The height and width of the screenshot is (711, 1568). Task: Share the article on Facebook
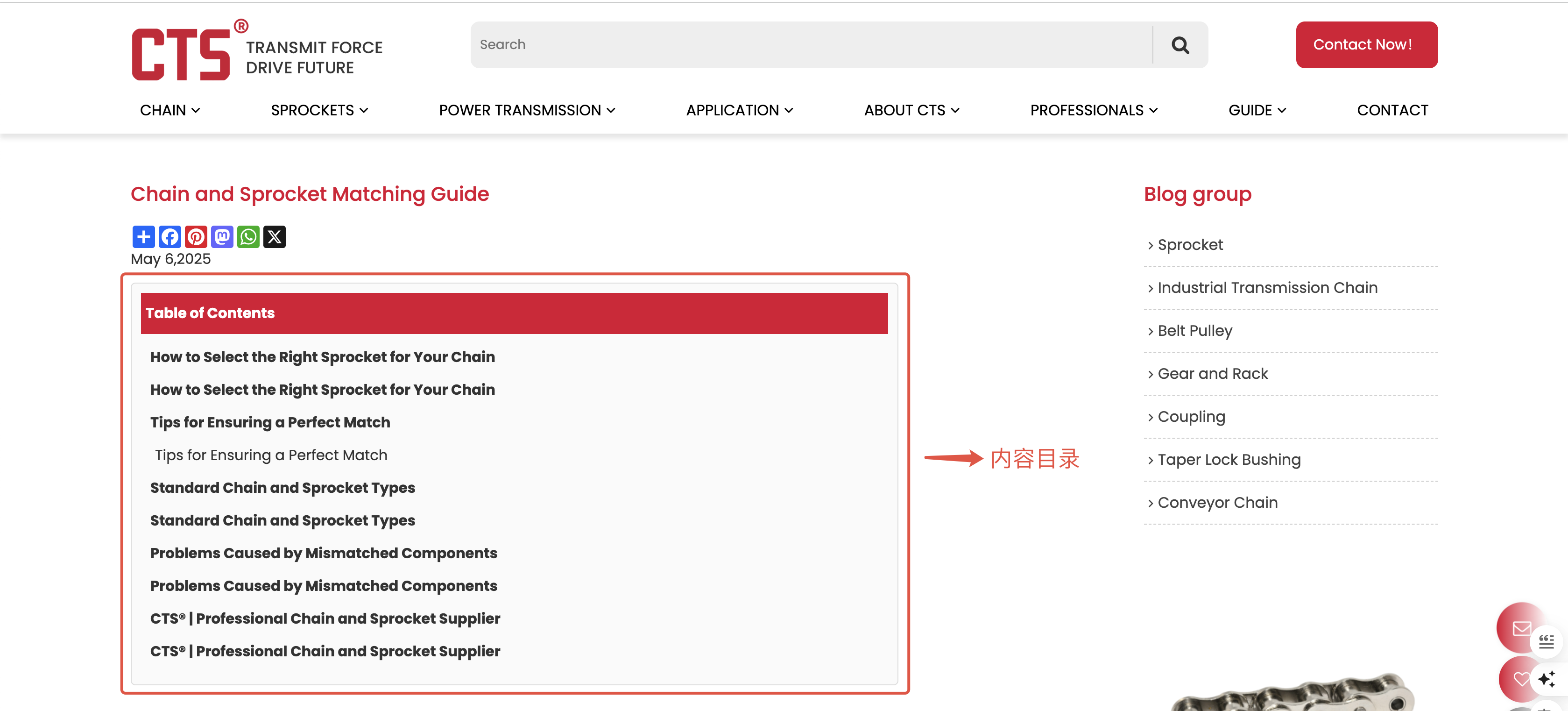(x=170, y=237)
